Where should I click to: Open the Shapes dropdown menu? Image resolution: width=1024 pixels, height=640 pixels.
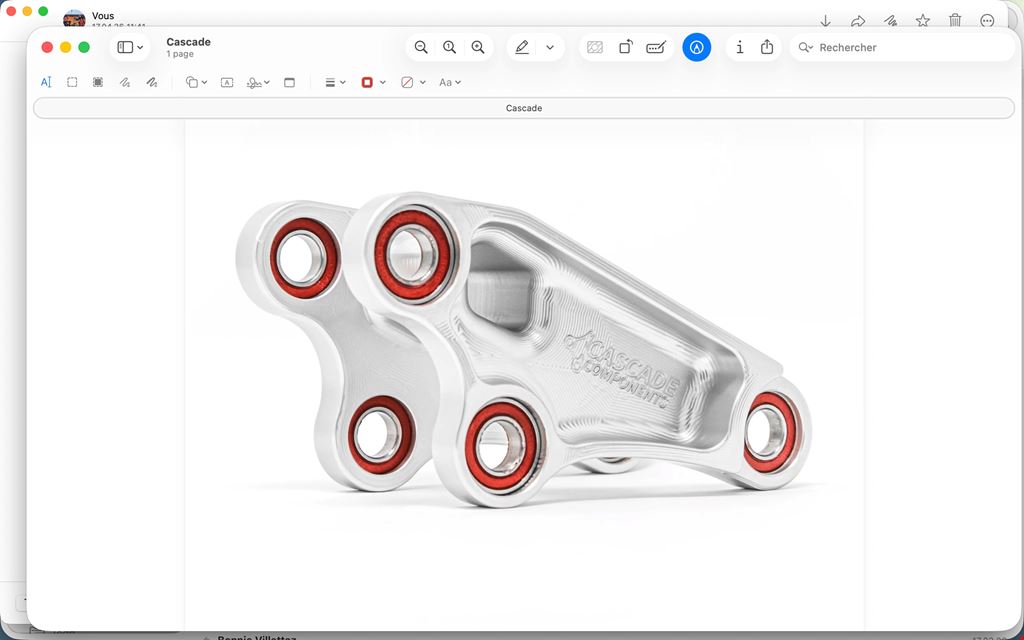(196, 82)
